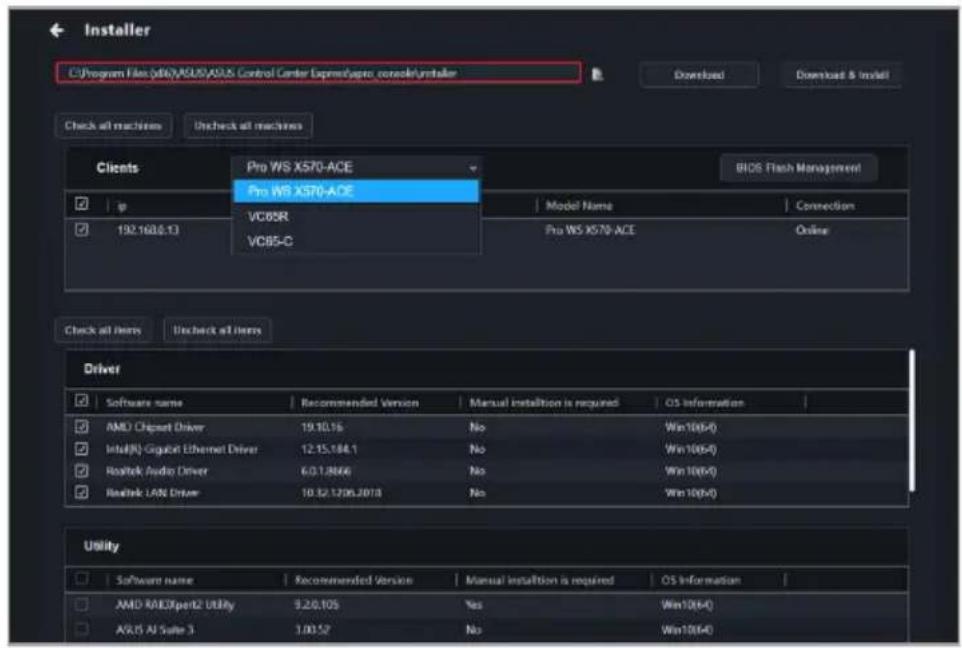Click the Model Name column header
Viewport: 962px width, 648px height.
579,206
